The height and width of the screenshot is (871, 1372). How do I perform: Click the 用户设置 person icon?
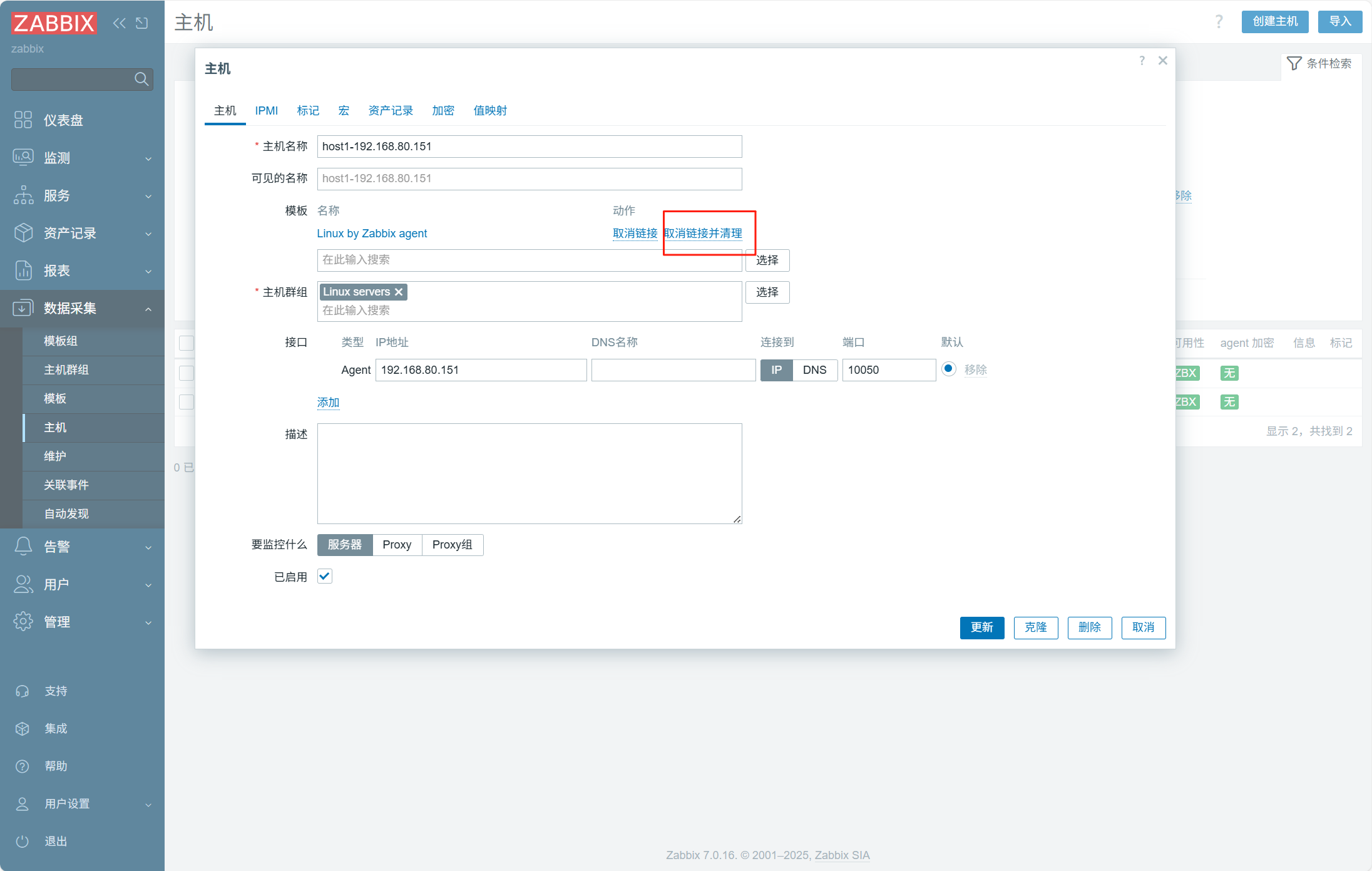click(23, 803)
